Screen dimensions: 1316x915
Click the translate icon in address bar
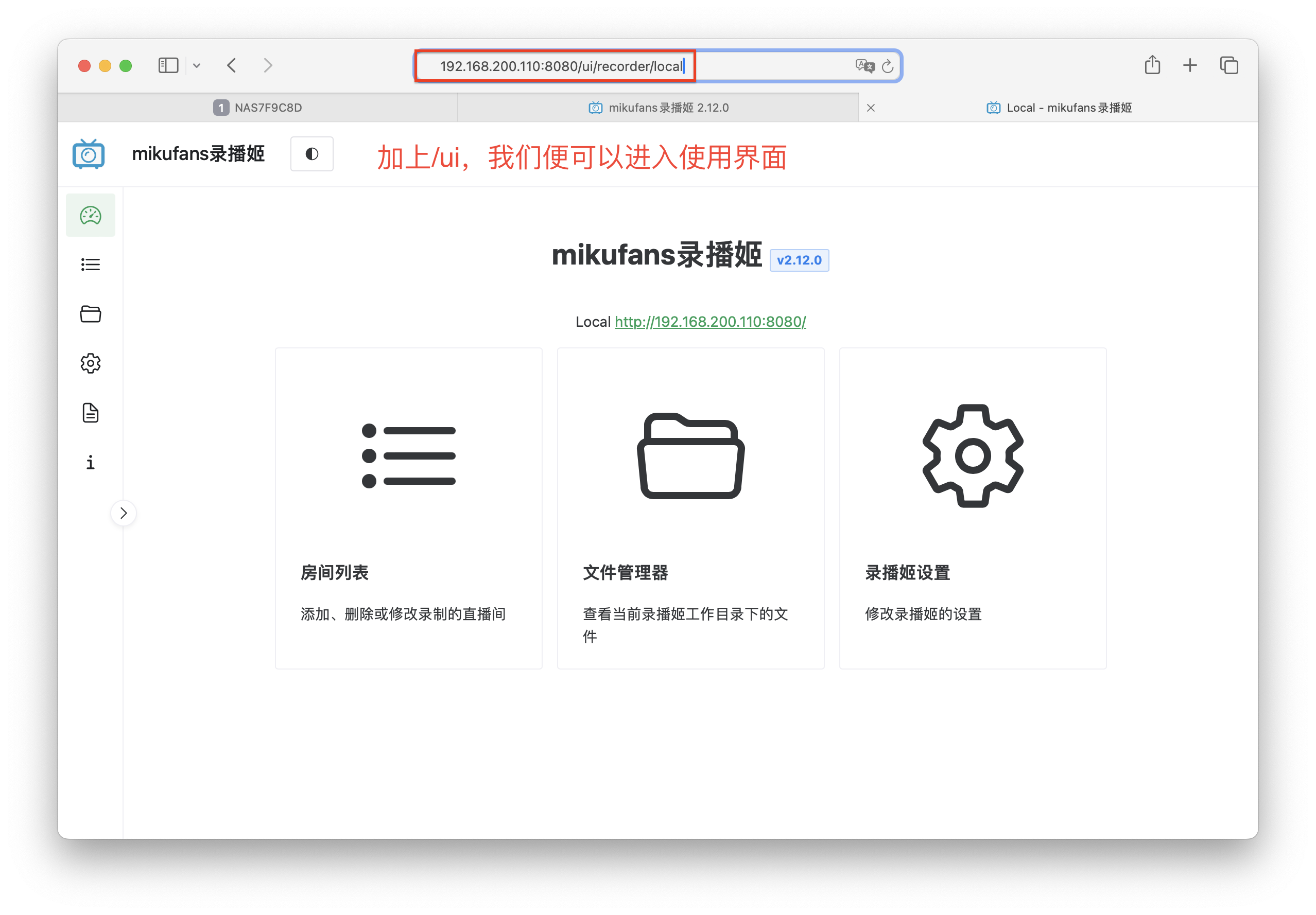(864, 66)
